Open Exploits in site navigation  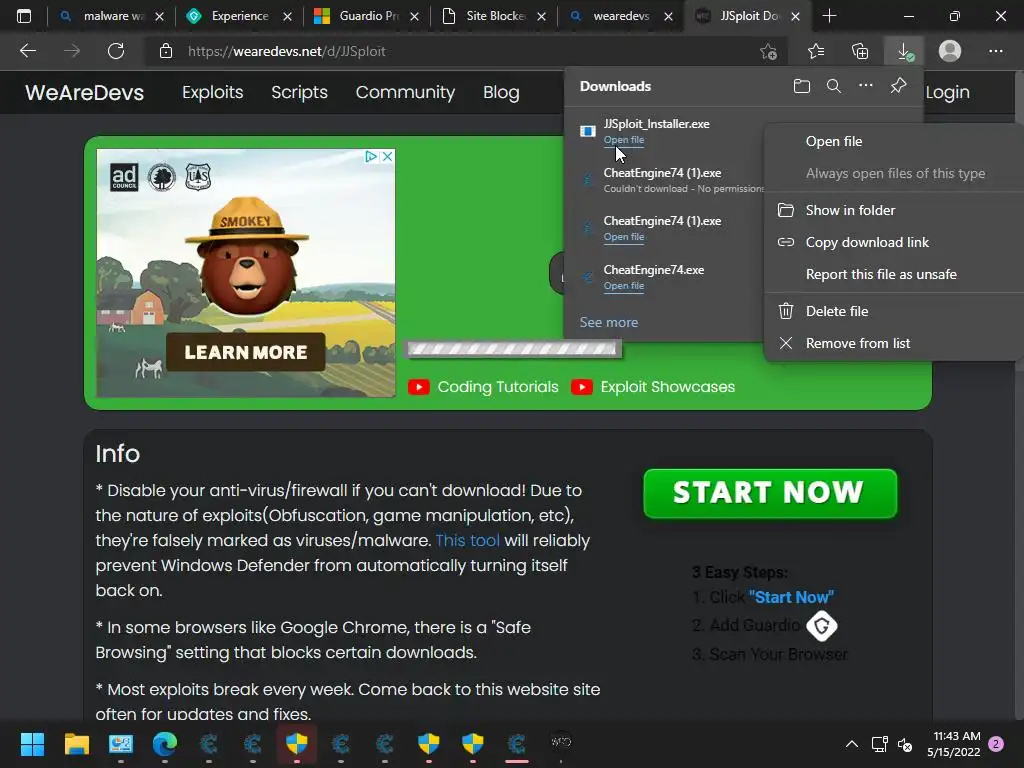click(x=212, y=92)
